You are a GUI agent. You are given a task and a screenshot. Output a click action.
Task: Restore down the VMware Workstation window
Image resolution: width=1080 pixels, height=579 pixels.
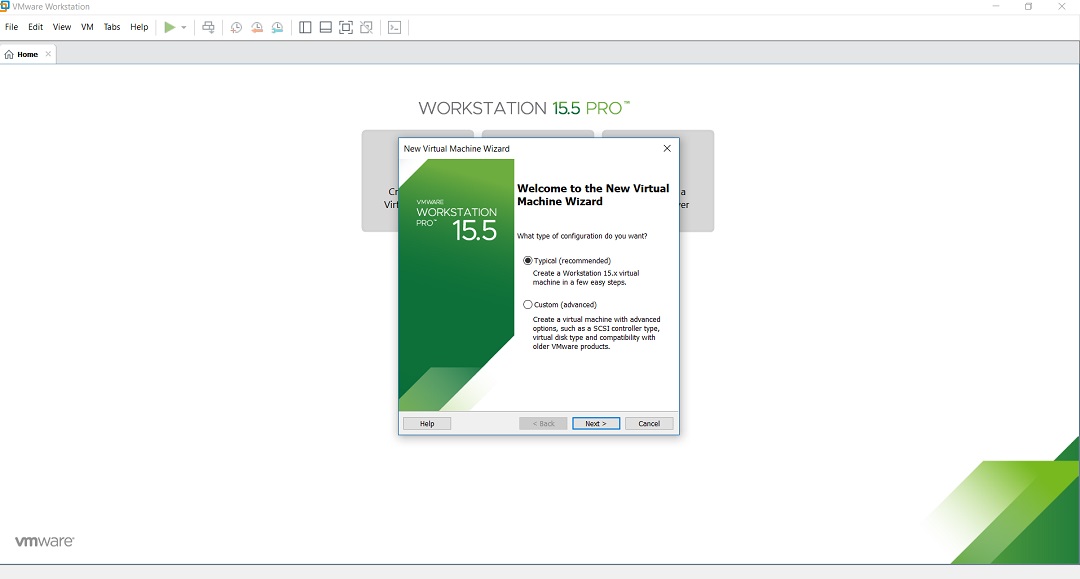coord(1028,6)
